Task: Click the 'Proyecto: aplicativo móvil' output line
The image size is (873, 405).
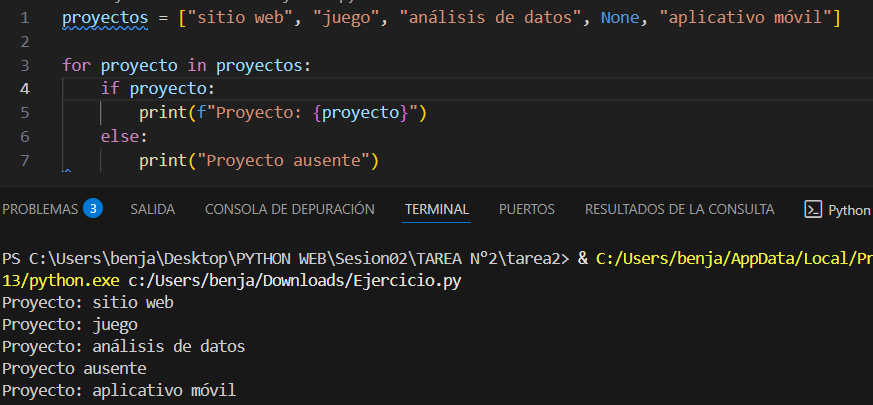Action: coord(120,390)
